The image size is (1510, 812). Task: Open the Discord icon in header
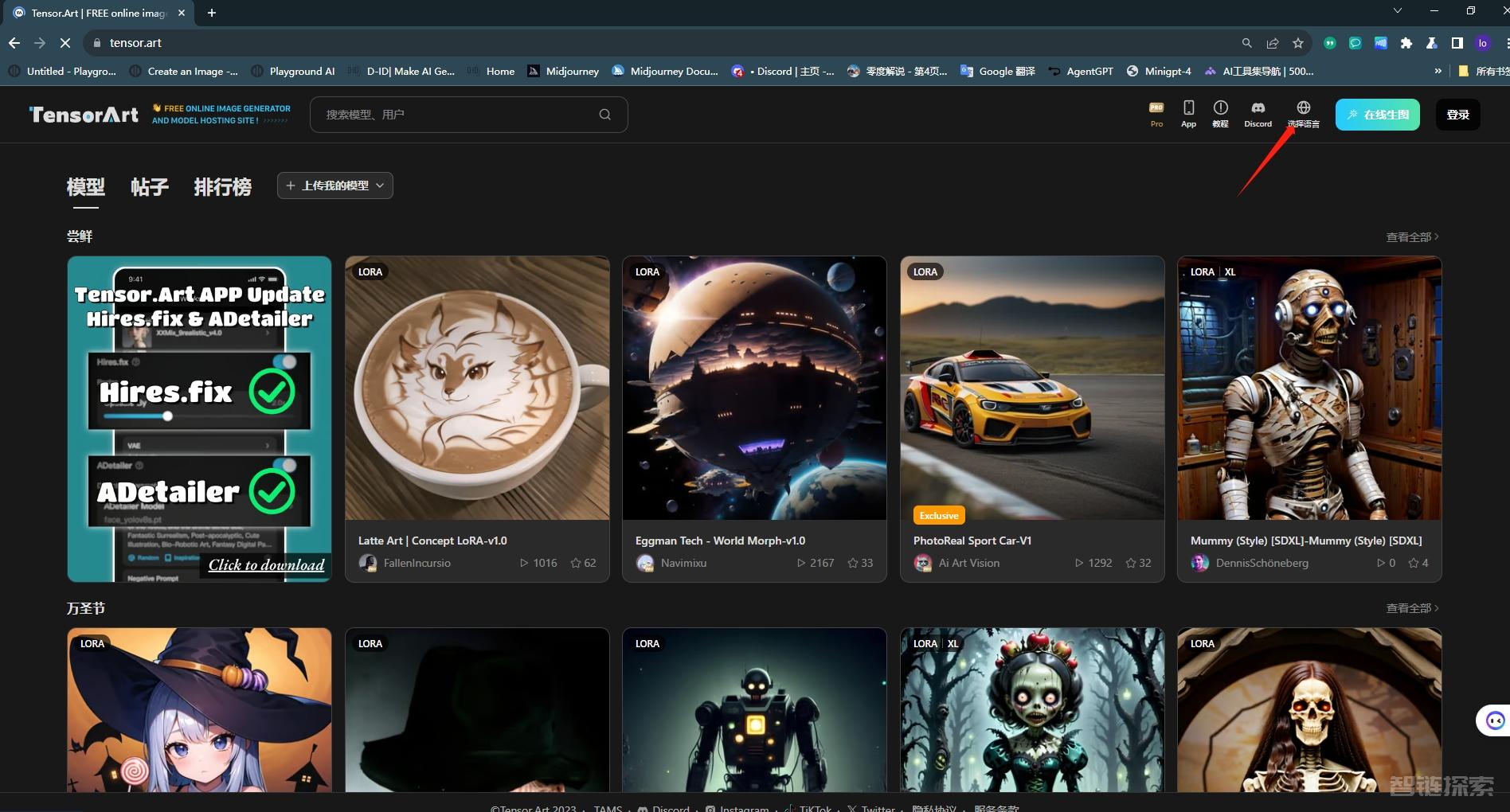pos(1258,114)
